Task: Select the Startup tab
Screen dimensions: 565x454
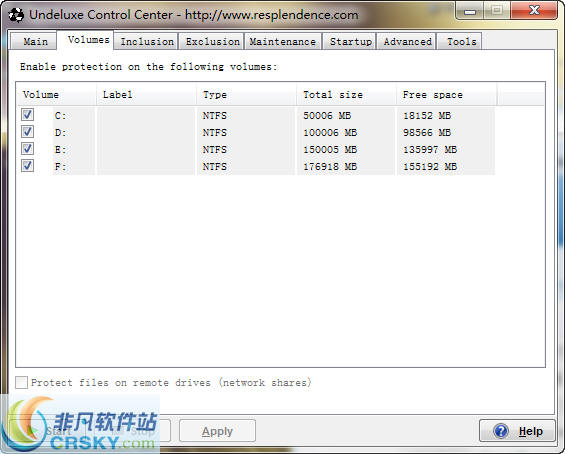Action: (x=350, y=41)
